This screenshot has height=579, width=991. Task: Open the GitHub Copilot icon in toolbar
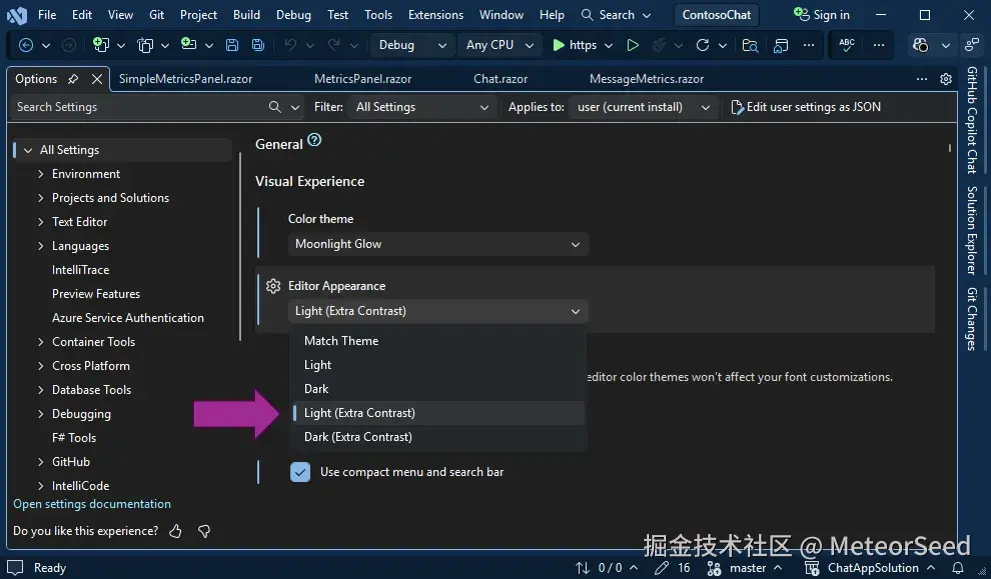tap(921, 45)
